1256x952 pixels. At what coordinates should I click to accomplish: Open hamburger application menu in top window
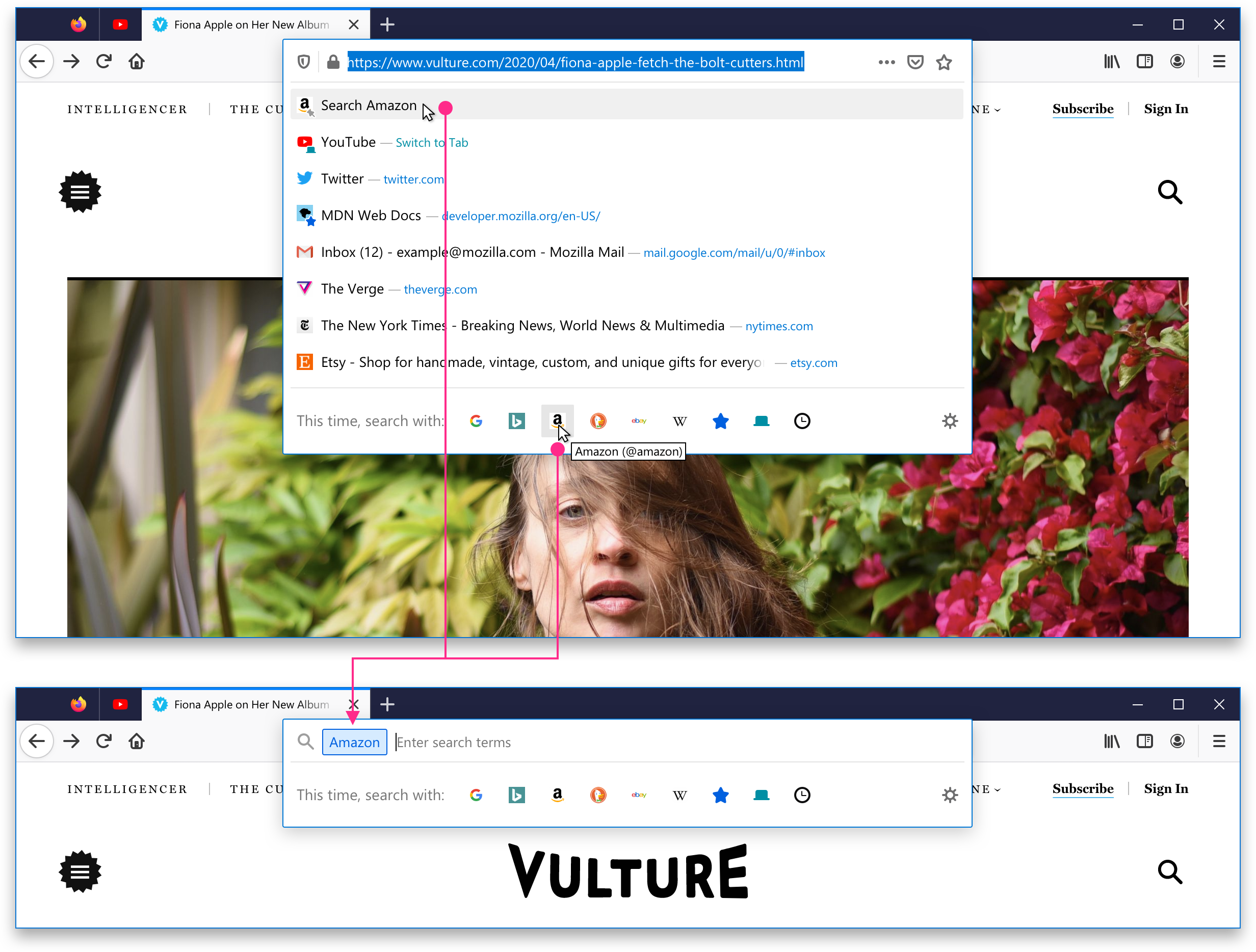(x=1219, y=61)
